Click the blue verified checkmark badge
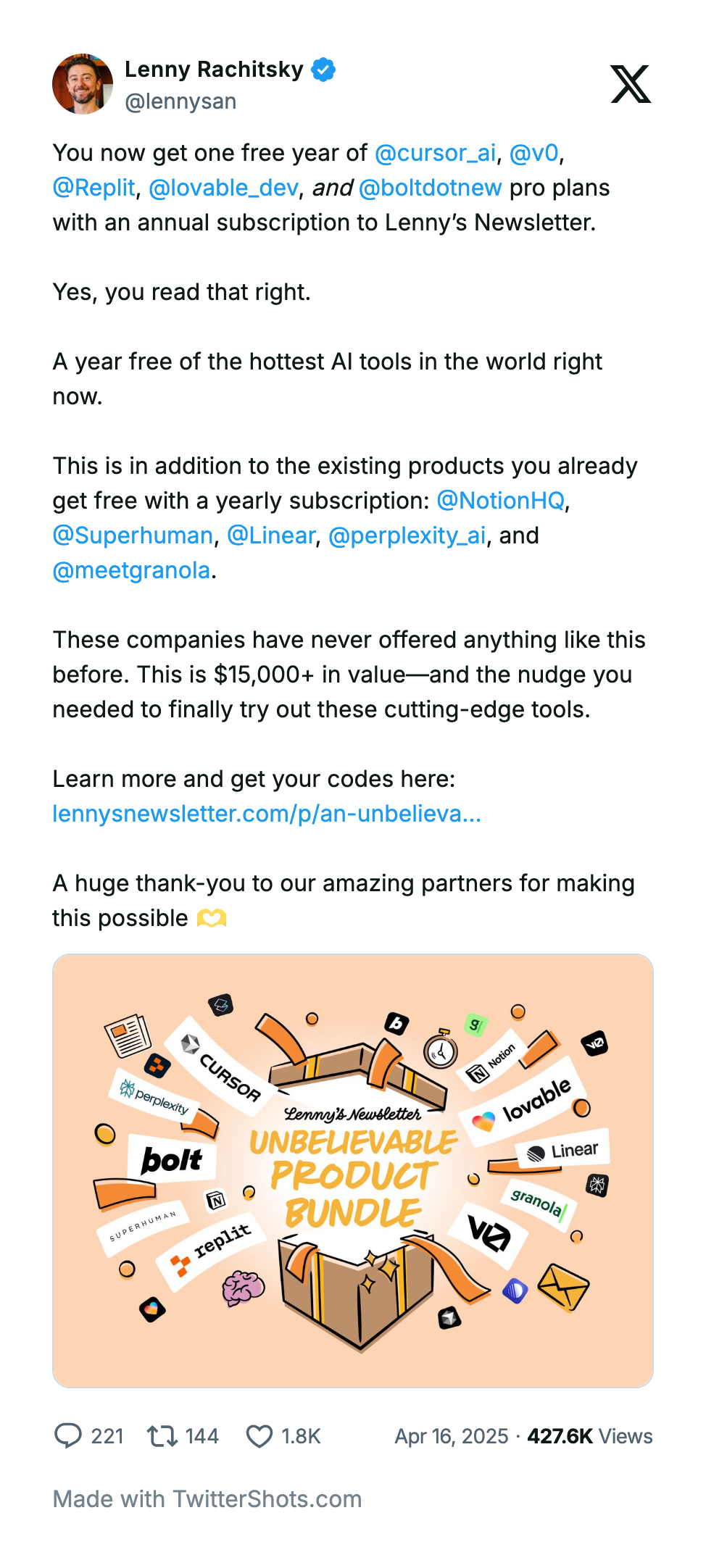The height and width of the screenshot is (1568, 706). point(323,70)
